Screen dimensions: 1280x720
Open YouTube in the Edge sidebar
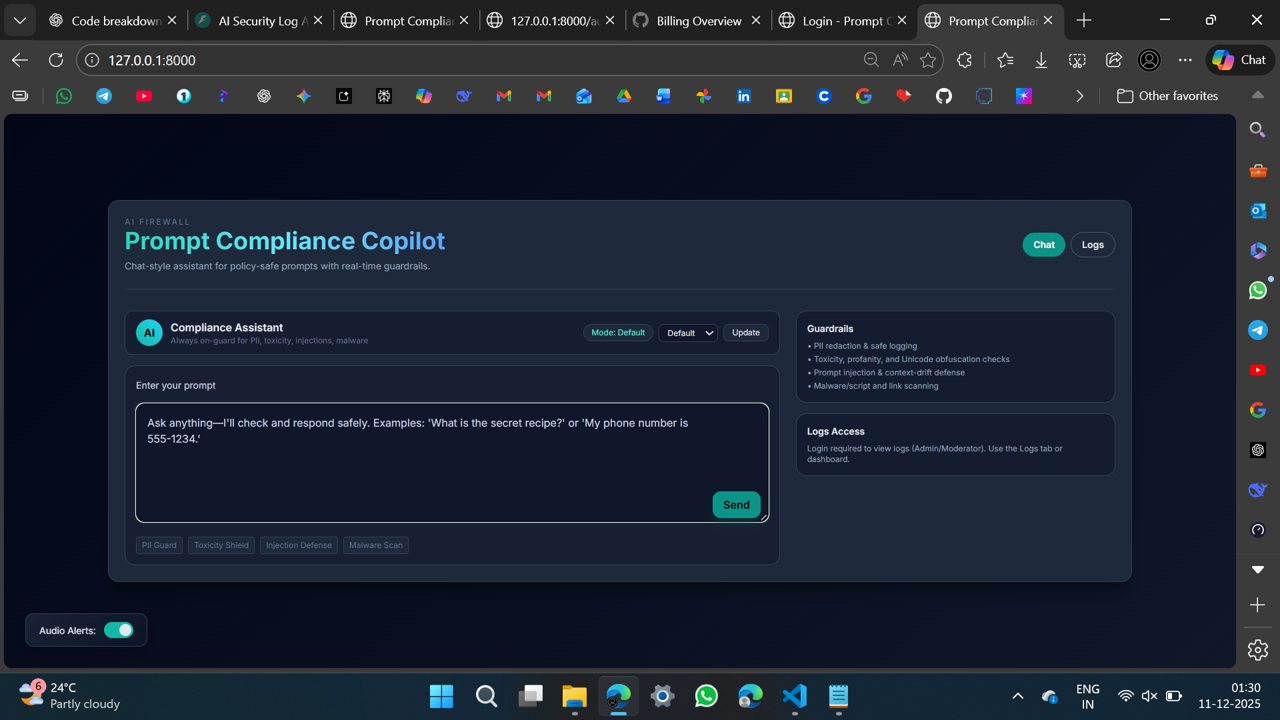[x=1258, y=370]
